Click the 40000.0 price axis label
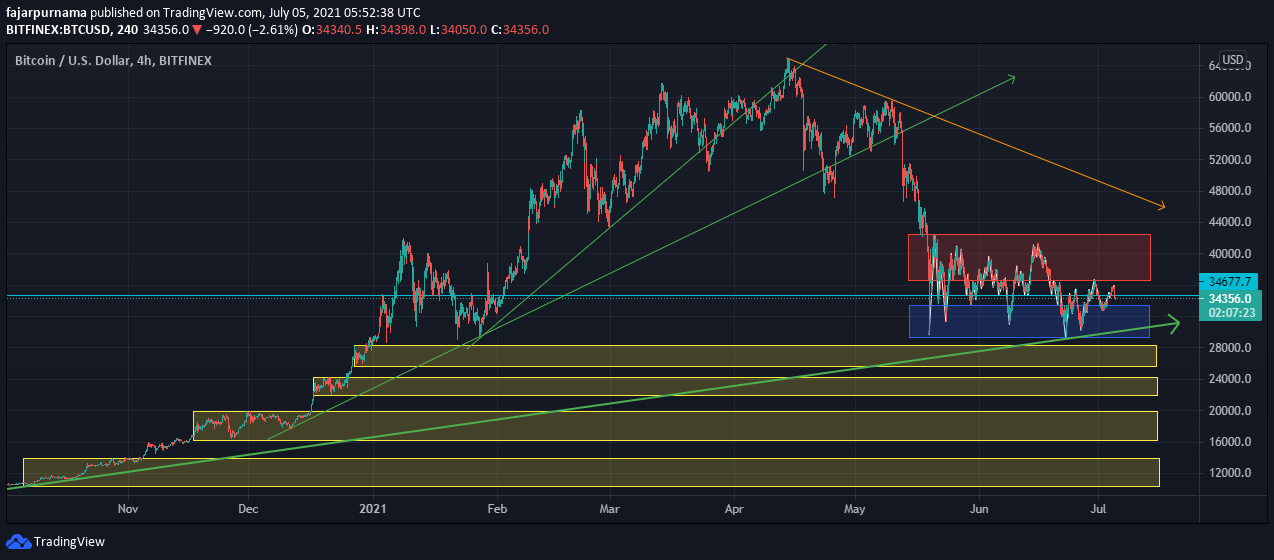 click(1230, 254)
